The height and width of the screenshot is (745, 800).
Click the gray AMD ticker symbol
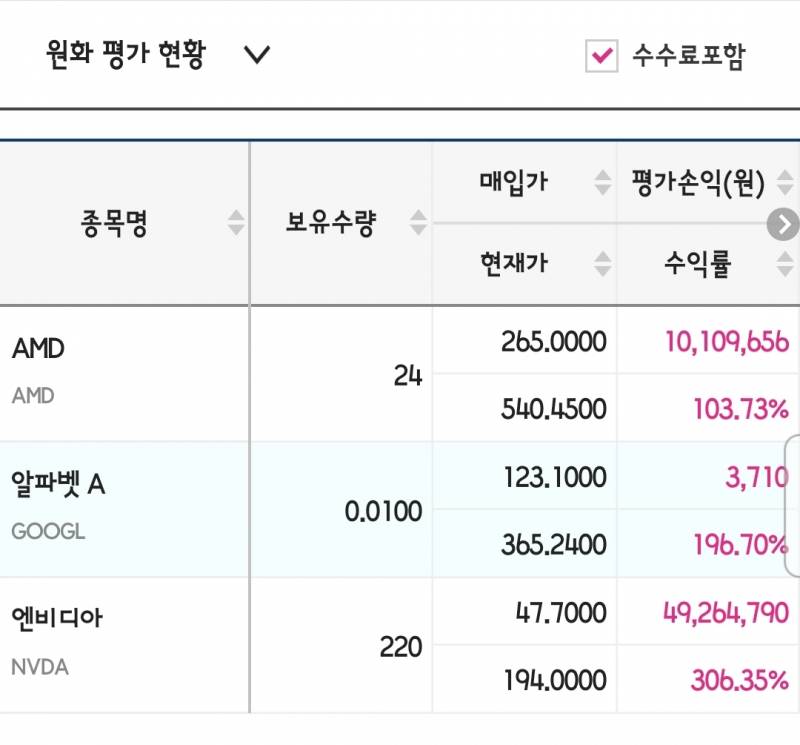click(x=33, y=396)
